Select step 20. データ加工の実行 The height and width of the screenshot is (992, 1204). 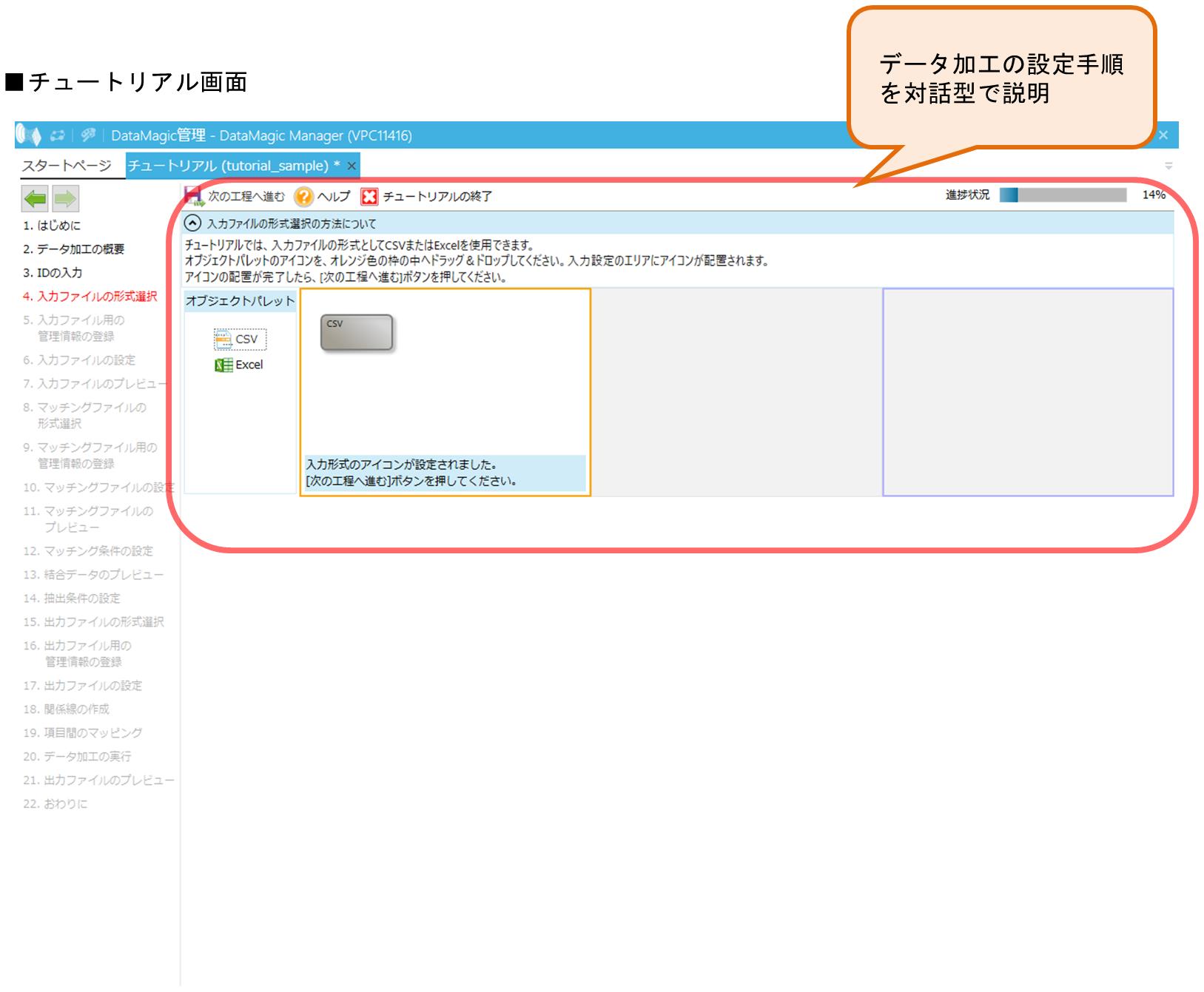click(x=77, y=756)
